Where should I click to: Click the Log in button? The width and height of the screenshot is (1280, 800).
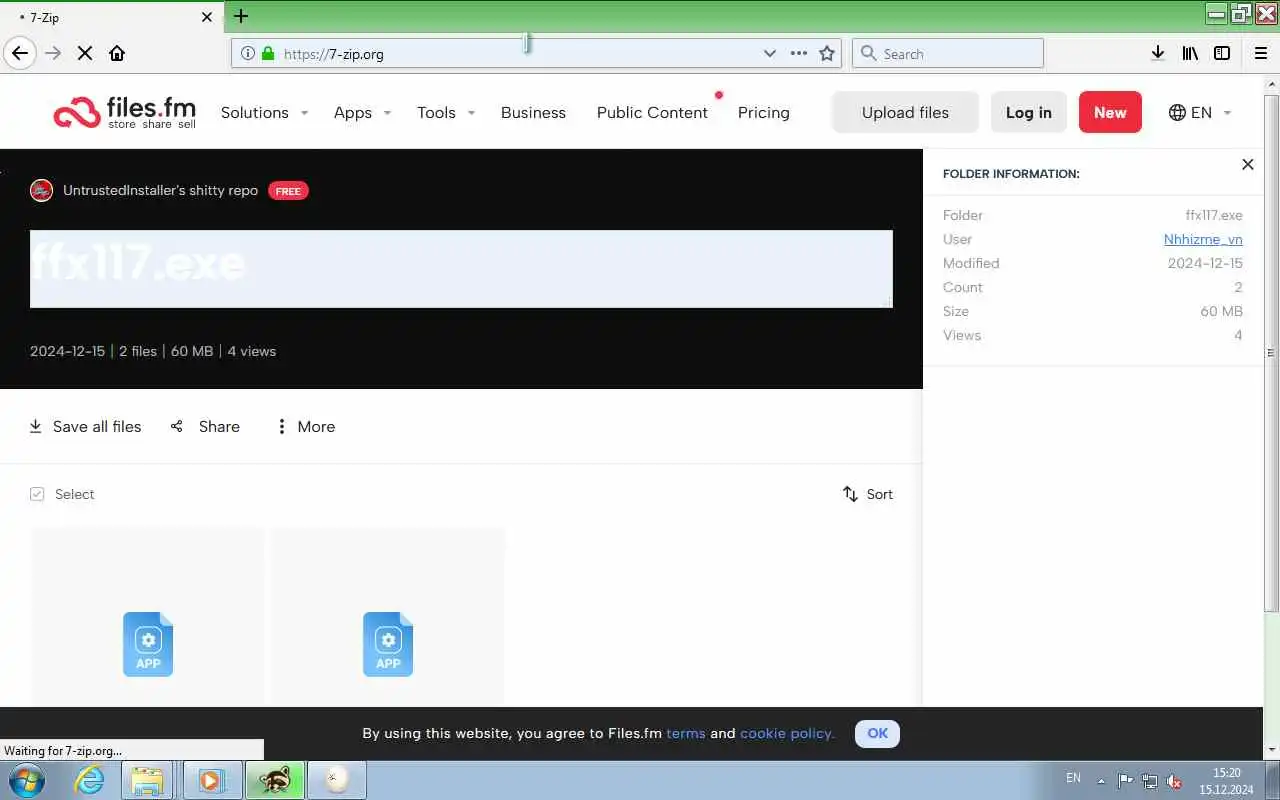pos(1028,112)
